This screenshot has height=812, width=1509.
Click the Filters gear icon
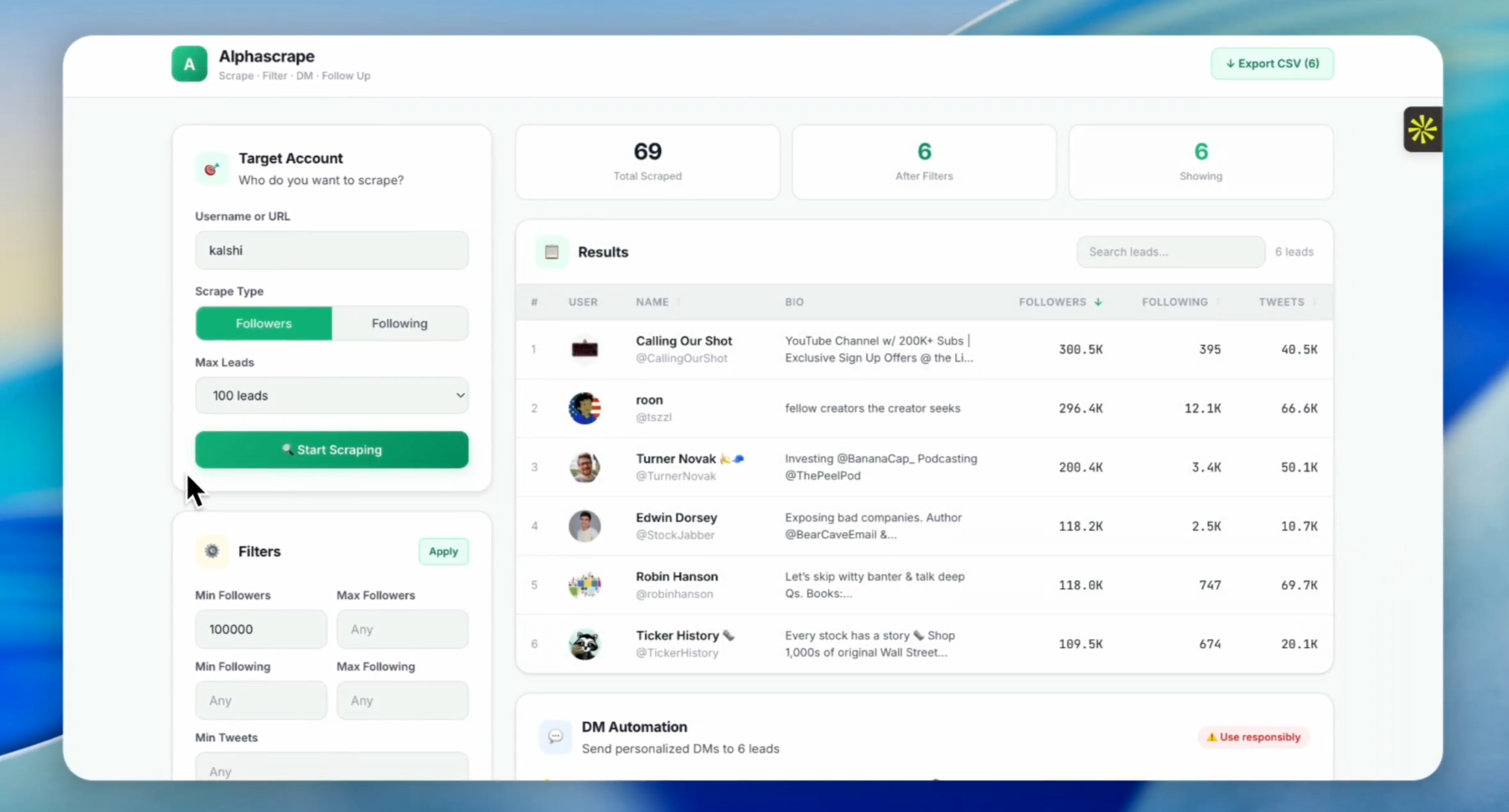(212, 551)
